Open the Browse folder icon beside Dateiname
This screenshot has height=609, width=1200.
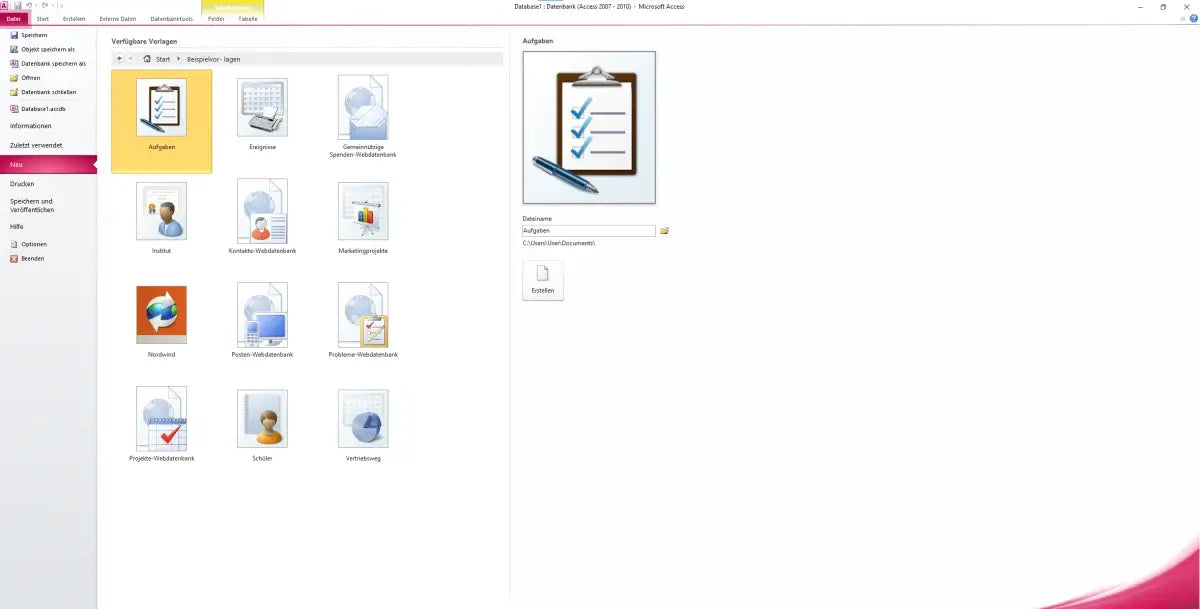pos(664,230)
